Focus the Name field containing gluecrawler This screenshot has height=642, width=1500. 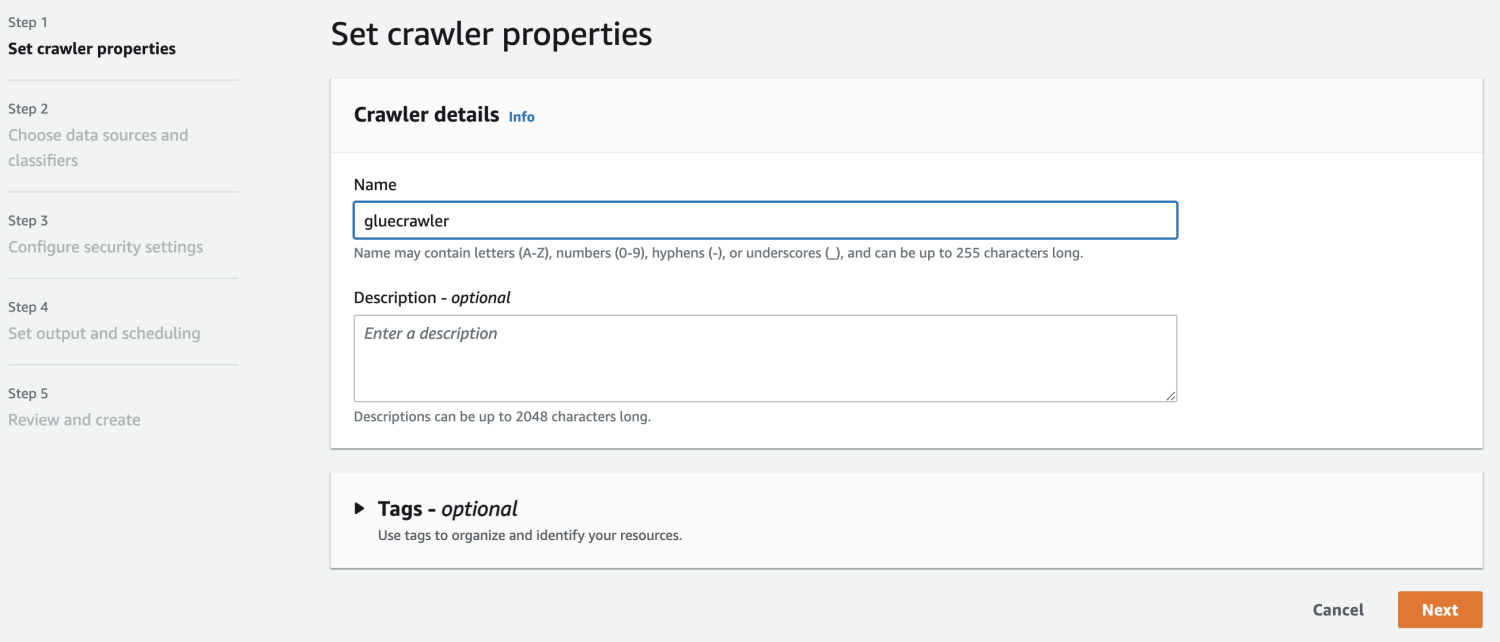click(765, 221)
